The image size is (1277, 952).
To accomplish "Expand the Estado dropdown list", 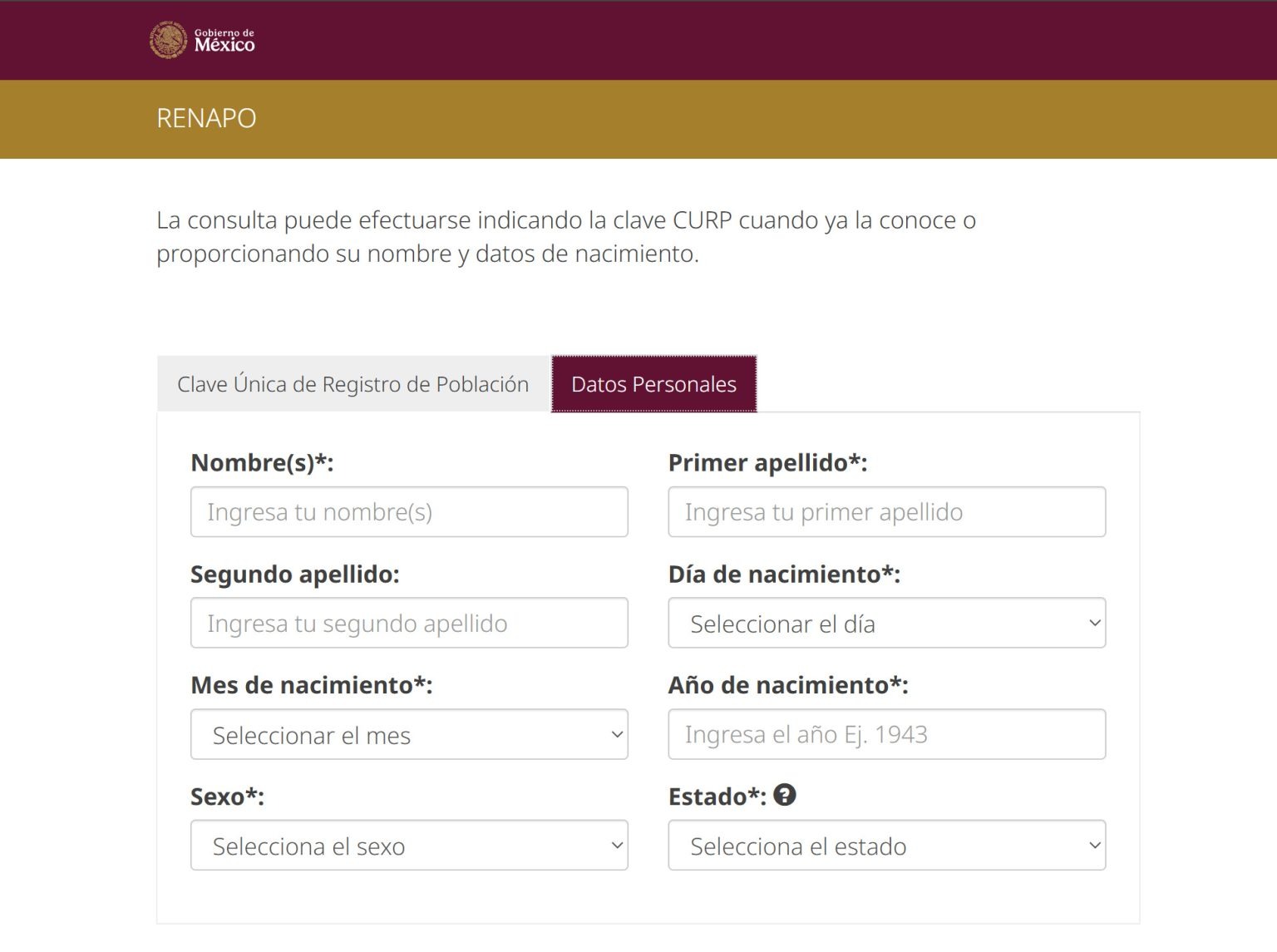I will [886, 846].
